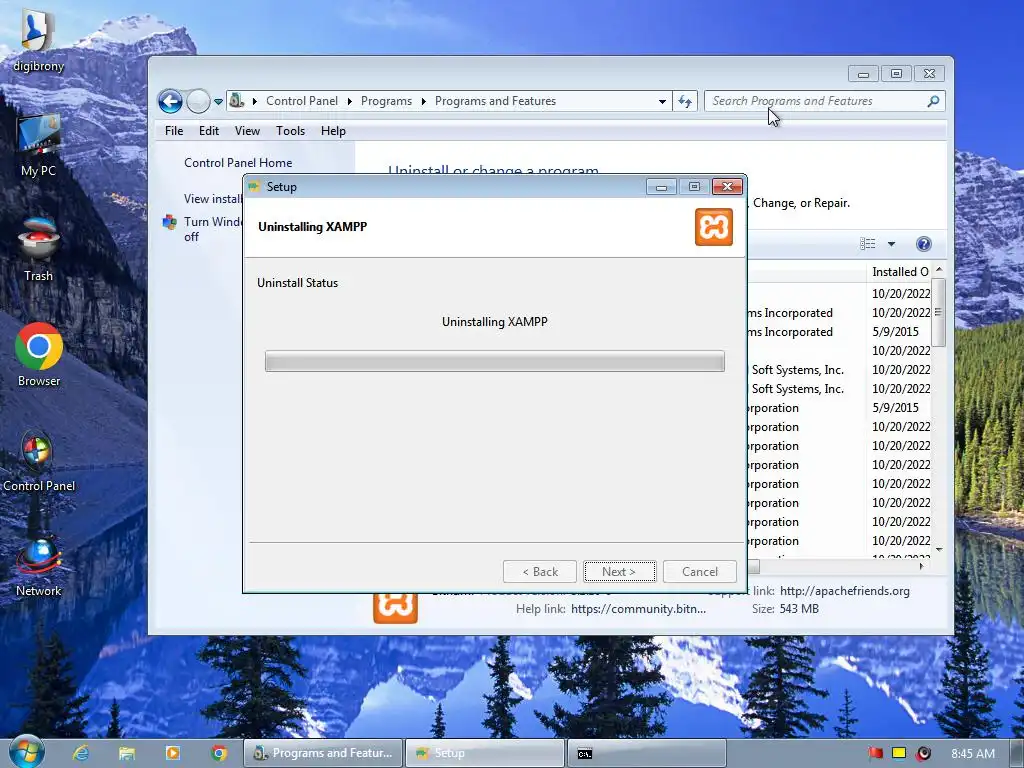Open file explorer from the taskbar
Screen dimensions: 1024x768
pyautogui.click(x=127, y=753)
